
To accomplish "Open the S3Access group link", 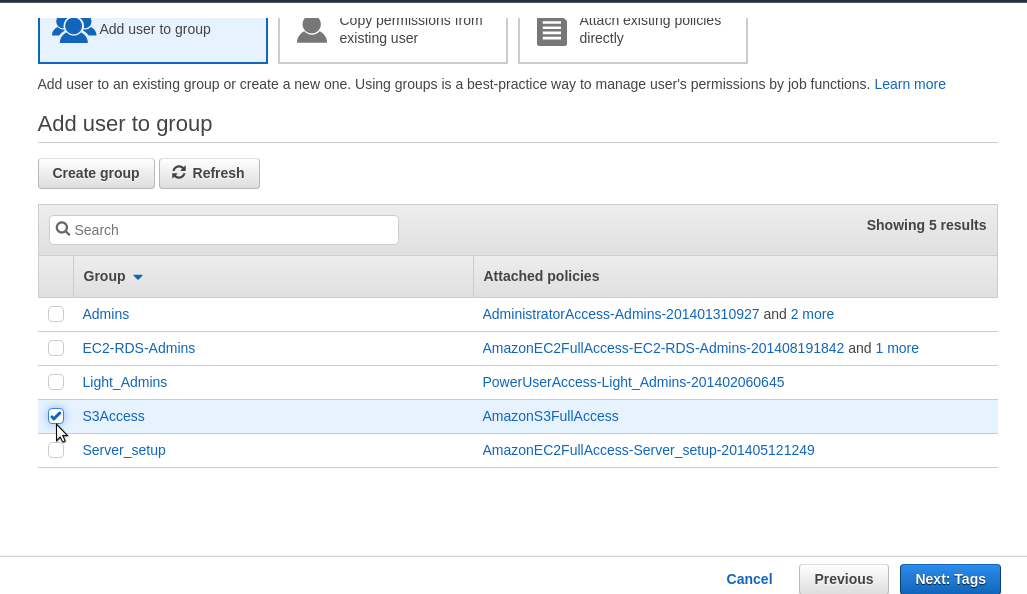I will (x=113, y=416).
